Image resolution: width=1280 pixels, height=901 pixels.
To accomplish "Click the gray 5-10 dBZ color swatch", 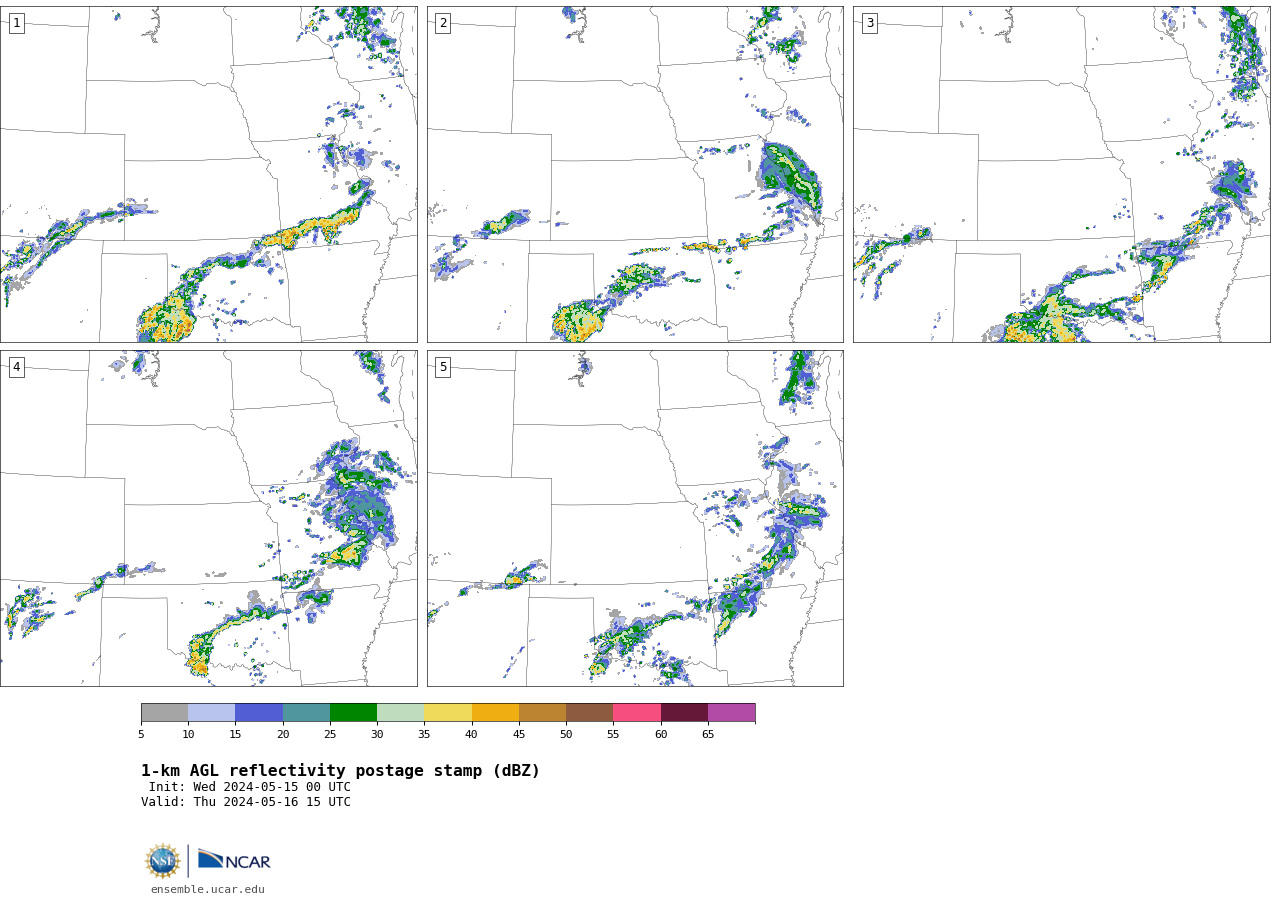I will click(164, 712).
